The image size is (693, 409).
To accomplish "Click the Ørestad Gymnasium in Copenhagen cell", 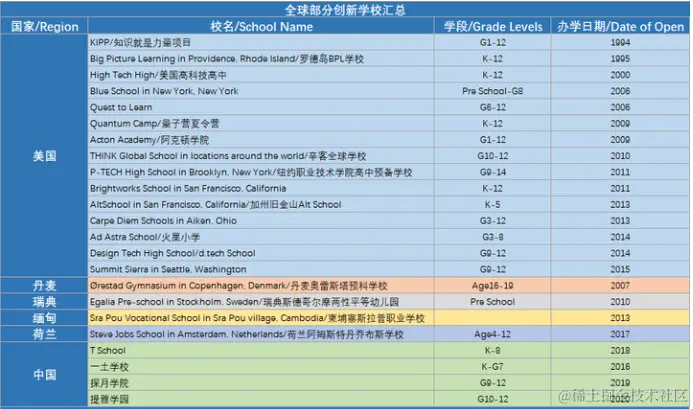I will tap(261, 286).
